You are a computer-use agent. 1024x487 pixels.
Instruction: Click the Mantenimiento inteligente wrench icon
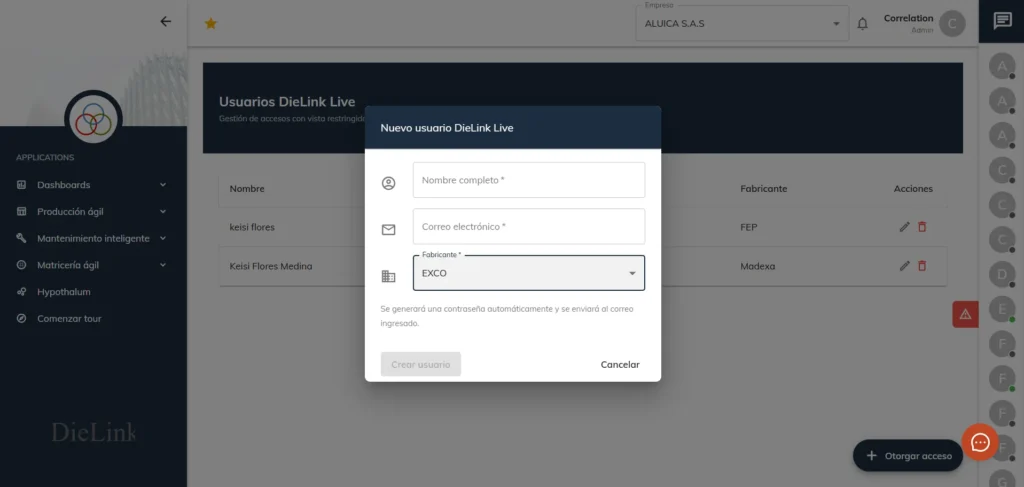pos(22,238)
